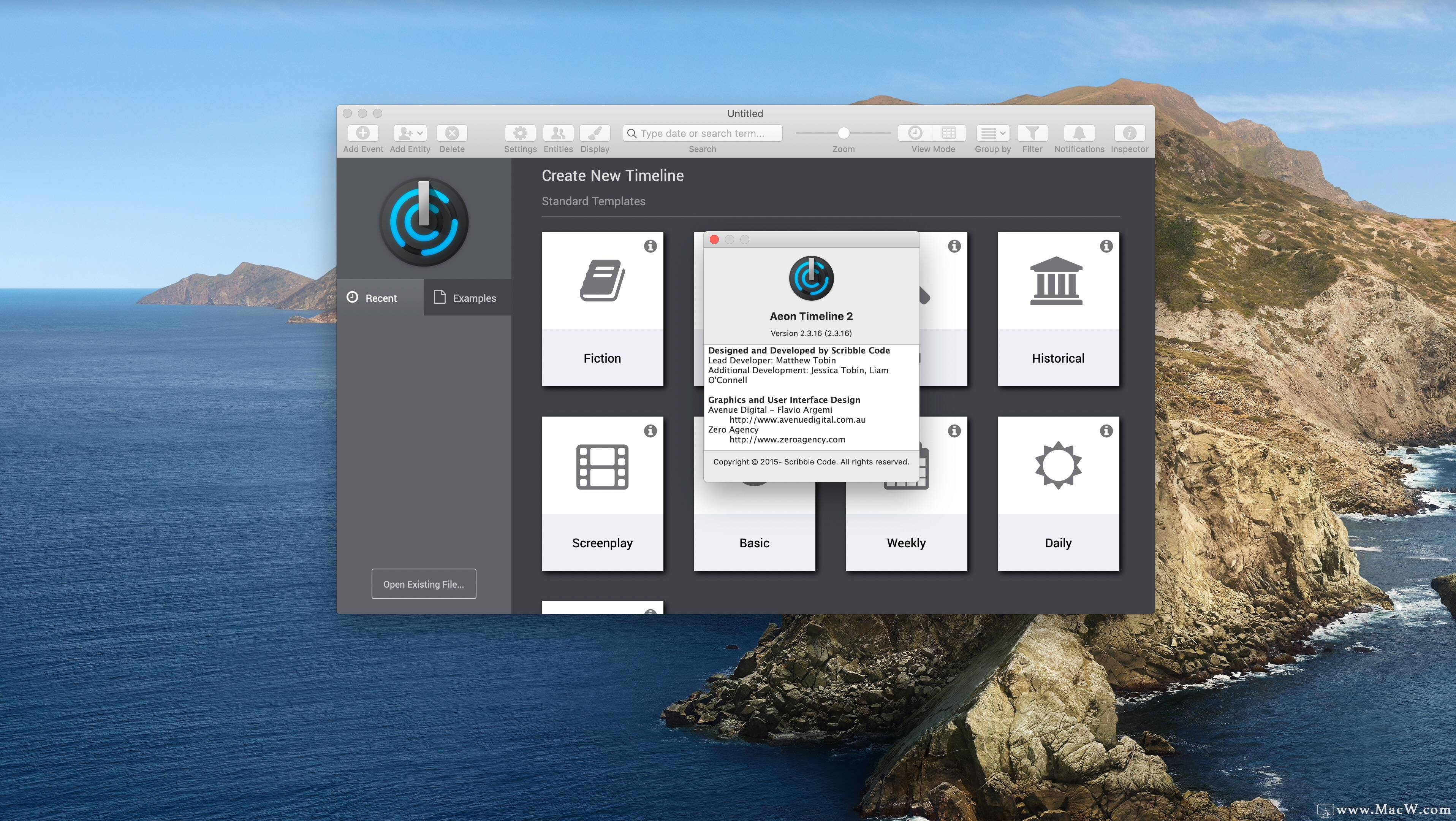1456x821 pixels.
Task: Click the film strip icon on Screenplay card
Action: pos(602,467)
